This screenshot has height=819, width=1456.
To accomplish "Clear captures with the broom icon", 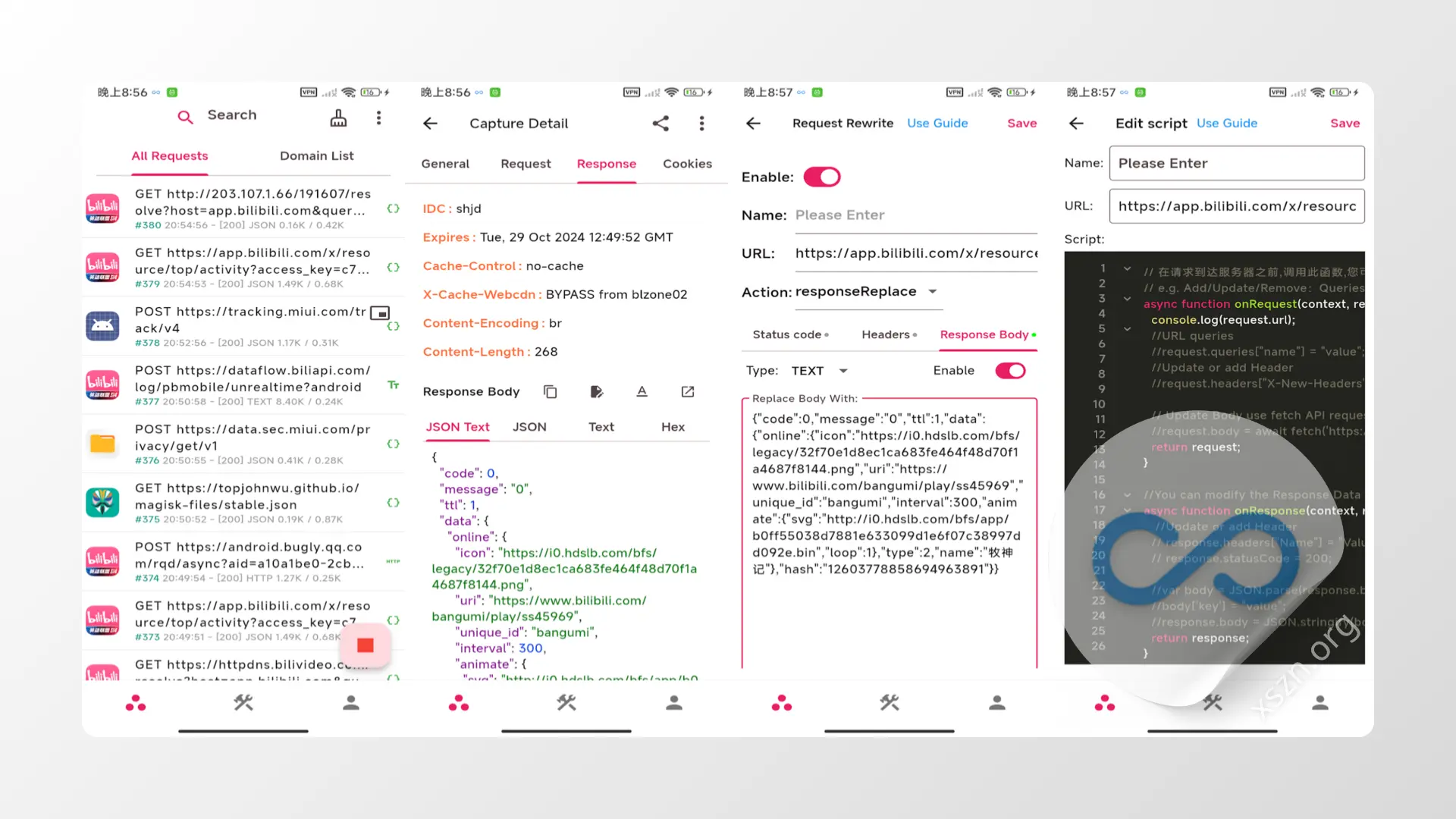I will point(338,118).
